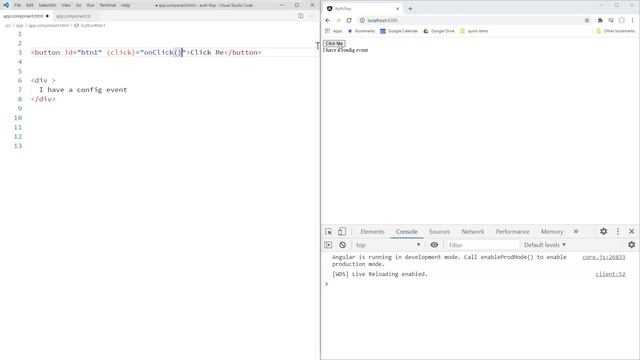This screenshot has height=360, width=640.
Task: Click the 'Click Me' button on the page
Action: [x=334, y=43]
